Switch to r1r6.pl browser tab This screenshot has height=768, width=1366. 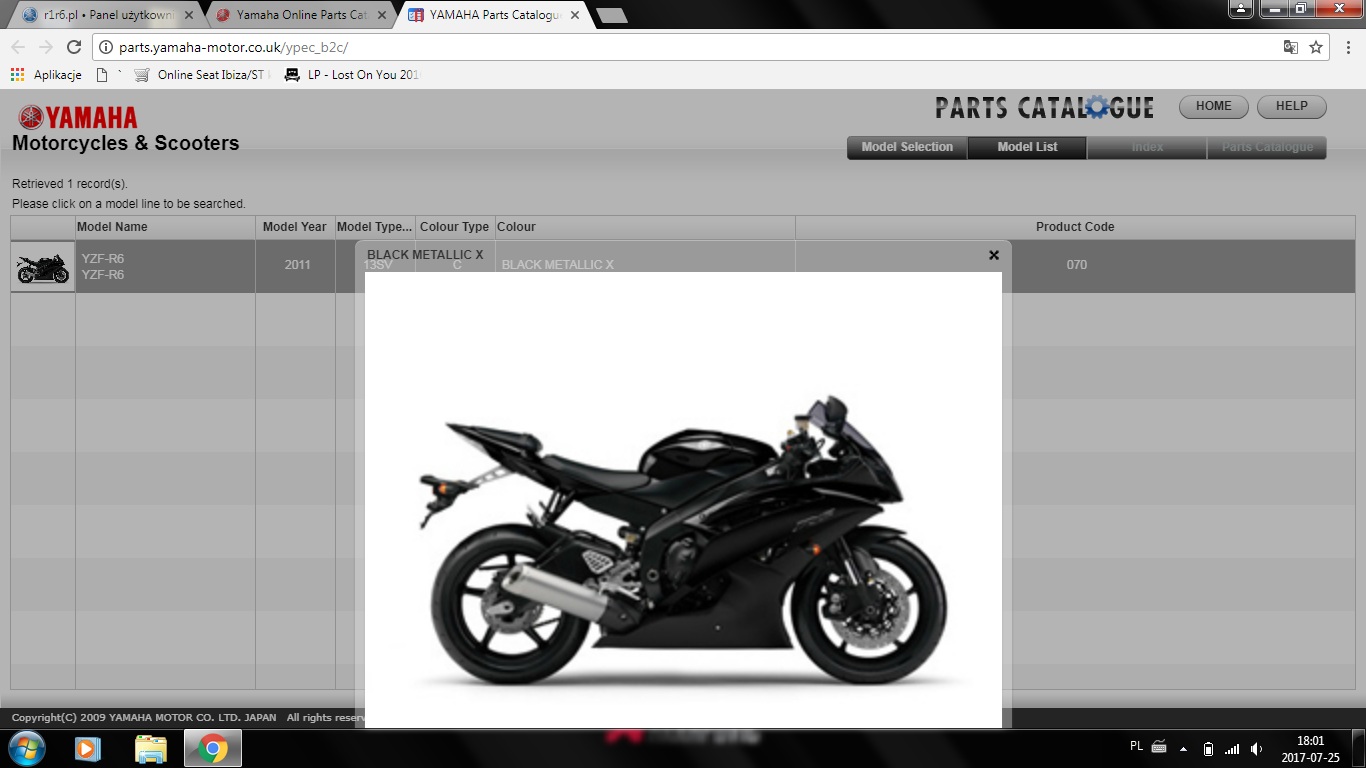point(100,15)
